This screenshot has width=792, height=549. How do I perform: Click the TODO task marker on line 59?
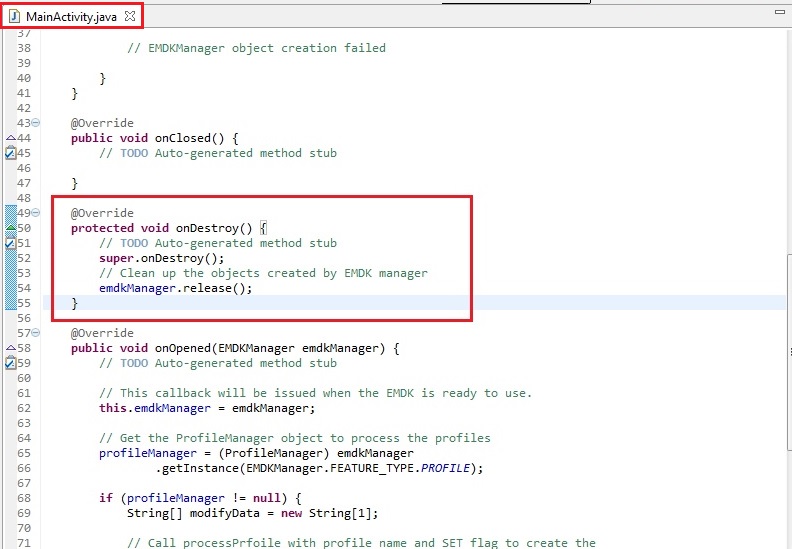10,363
